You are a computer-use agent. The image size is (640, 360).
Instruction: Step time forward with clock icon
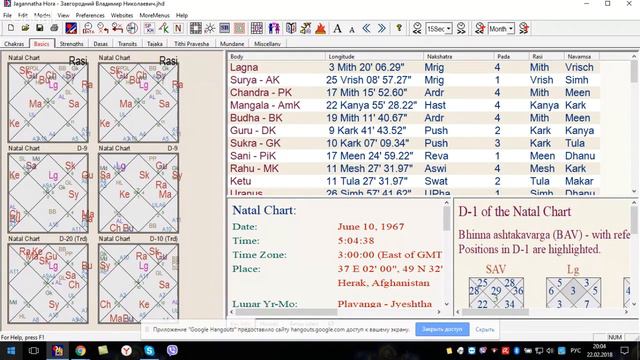461,28
